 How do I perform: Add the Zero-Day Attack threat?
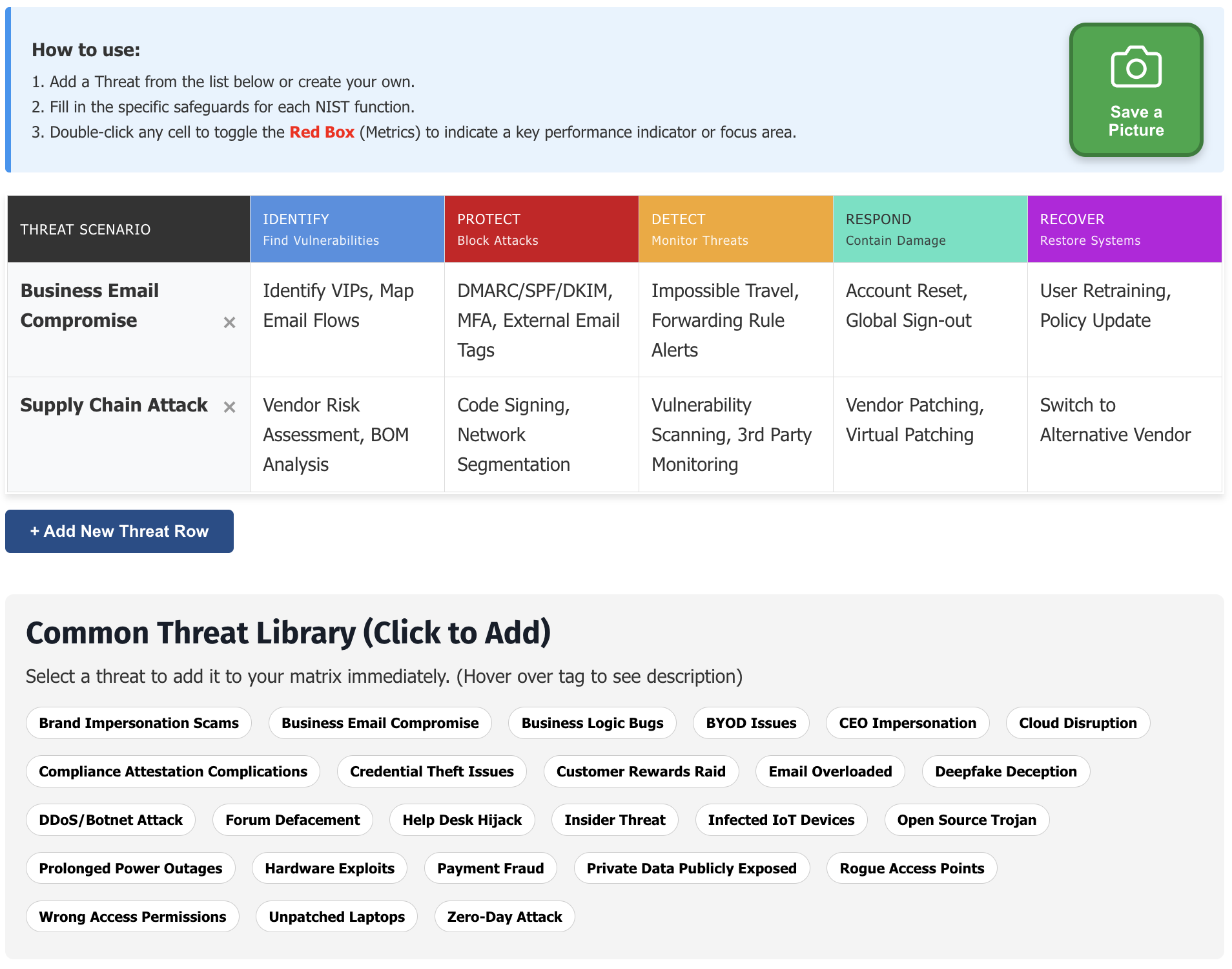point(504,917)
